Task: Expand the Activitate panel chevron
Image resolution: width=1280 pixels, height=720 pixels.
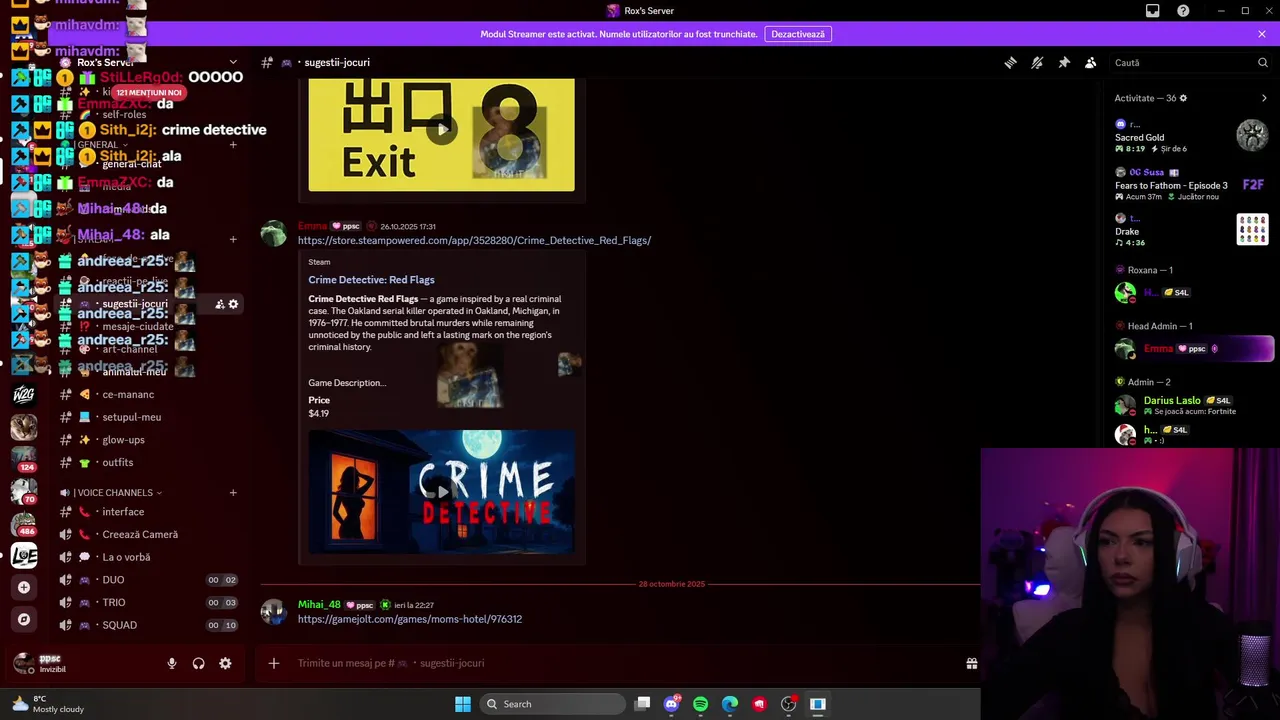Action: coord(1264,98)
